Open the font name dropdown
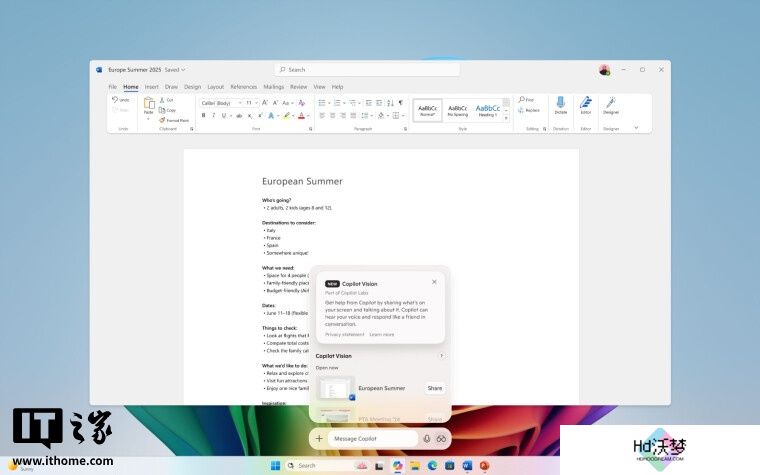Image resolution: width=760 pixels, height=475 pixels. 240,103
